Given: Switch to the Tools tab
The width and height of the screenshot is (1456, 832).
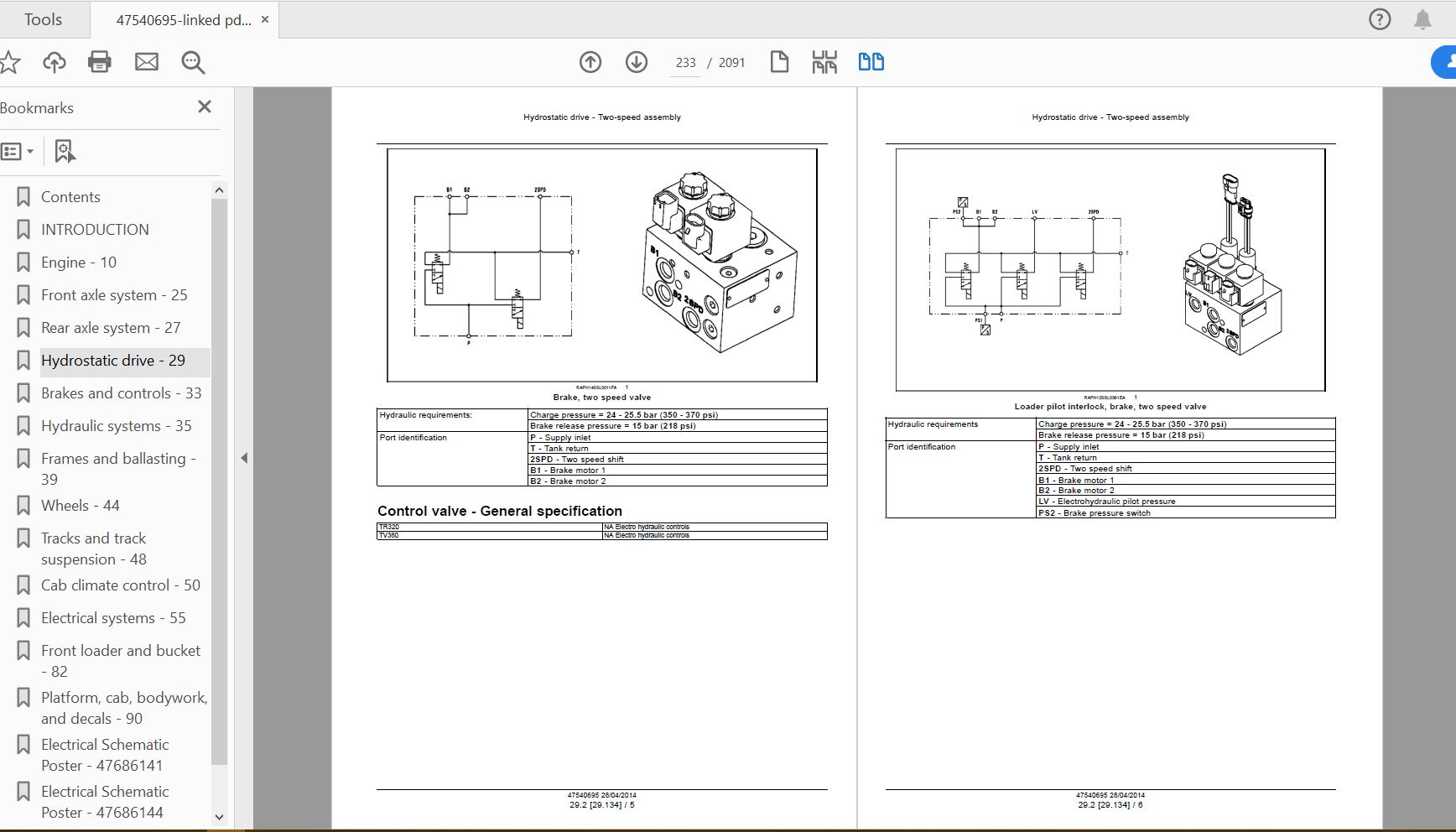Looking at the screenshot, I should pos(43,19).
